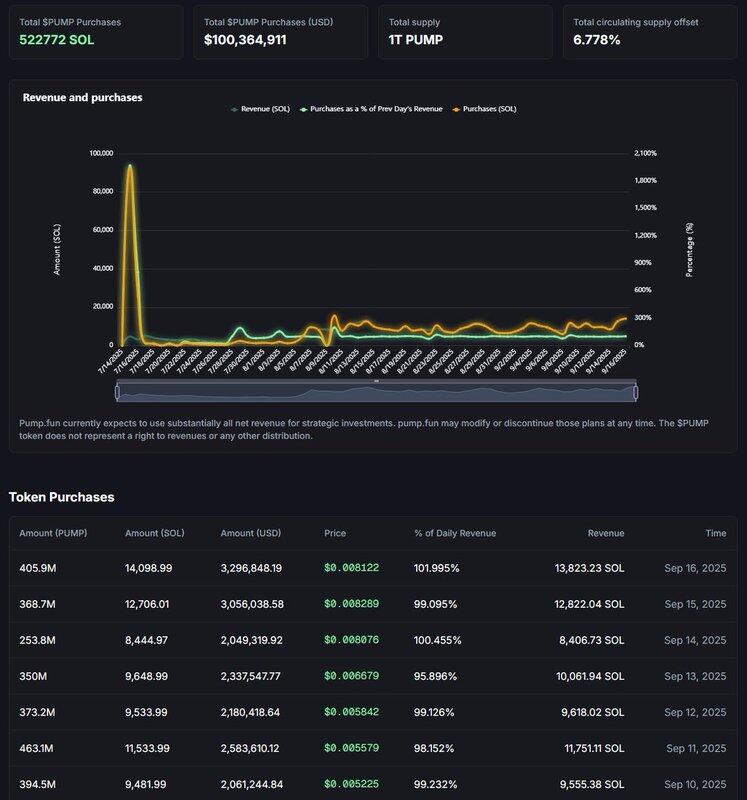The height and width of the screenshot is (800, 747).
Task: Click the Sep 16, 2025 date cell
Action: pyautogui.click(x=695, y=568)
